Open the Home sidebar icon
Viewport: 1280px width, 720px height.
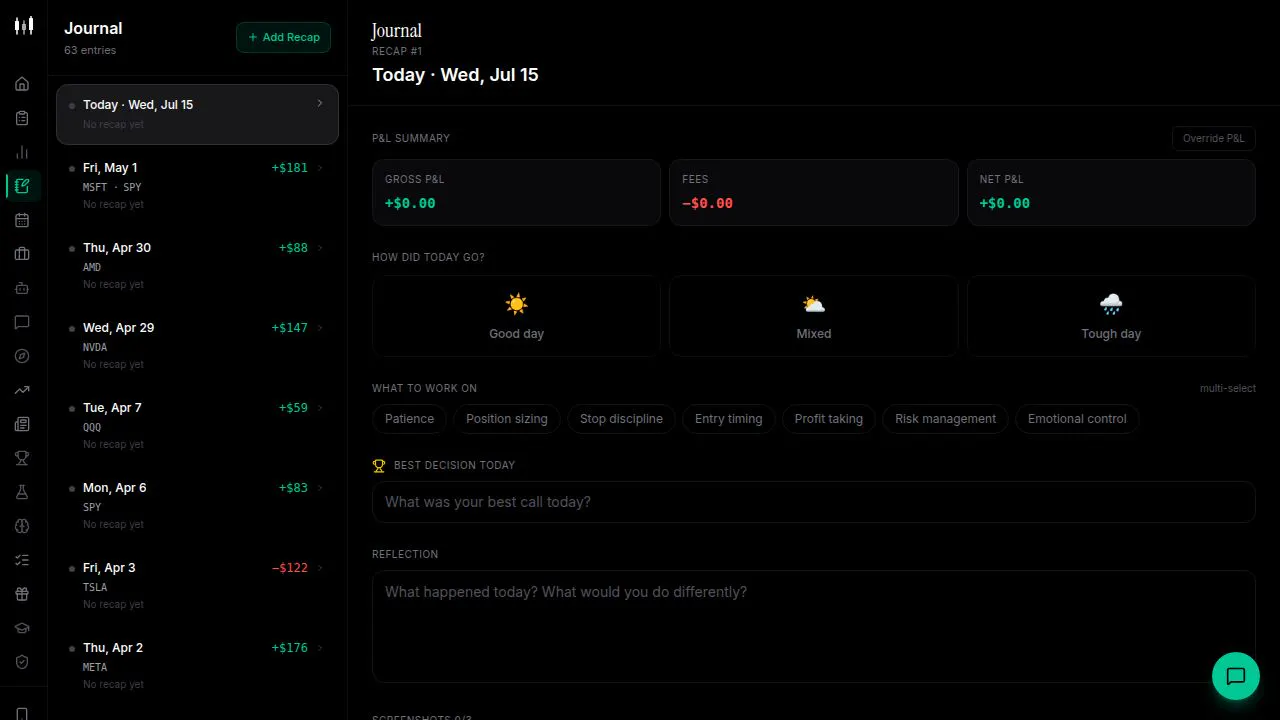click(x=22, y=84)
